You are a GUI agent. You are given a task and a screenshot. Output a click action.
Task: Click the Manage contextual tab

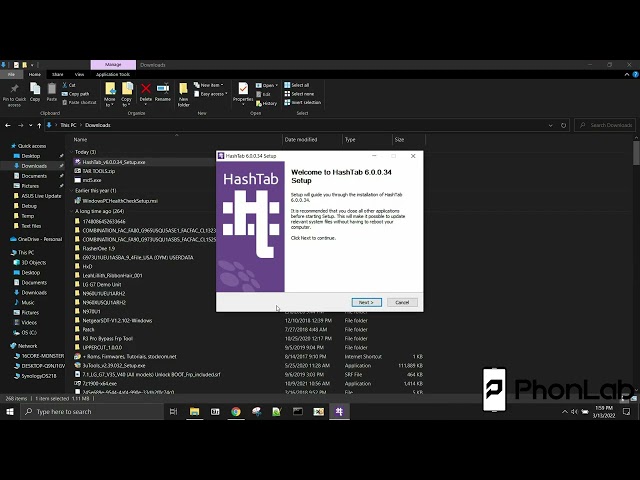[113, 65]
